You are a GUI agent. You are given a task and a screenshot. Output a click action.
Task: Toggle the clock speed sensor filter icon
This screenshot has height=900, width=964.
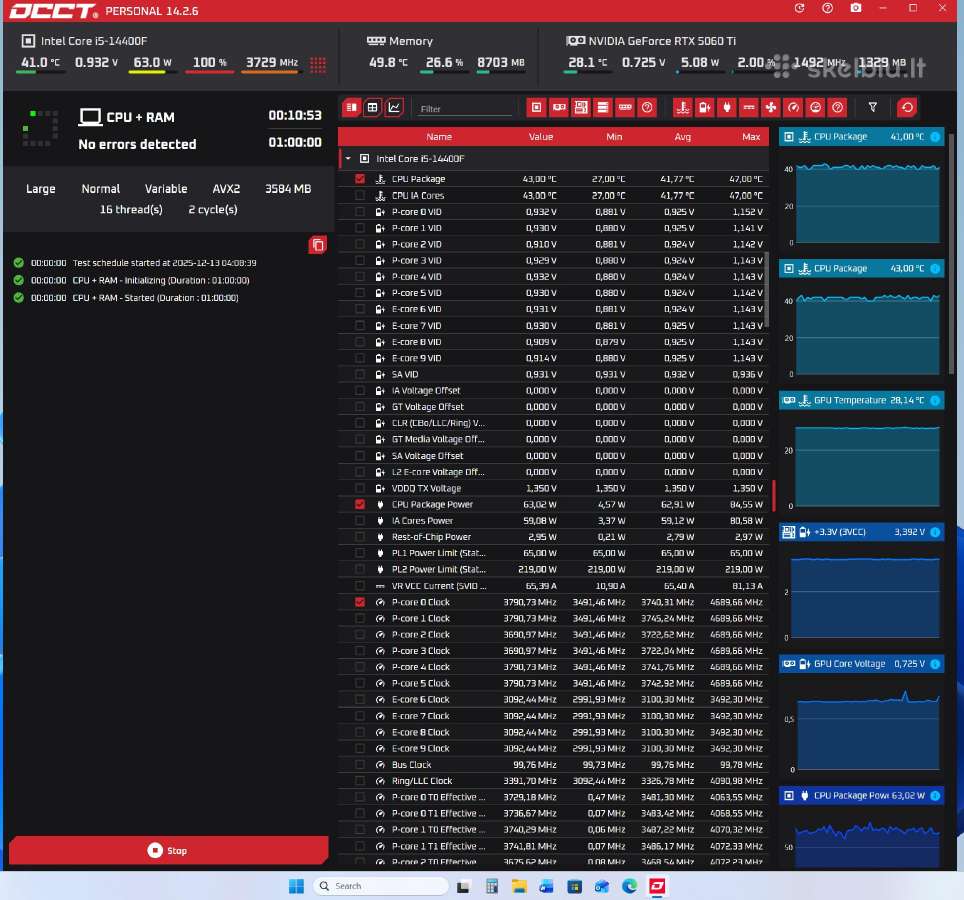794,108
